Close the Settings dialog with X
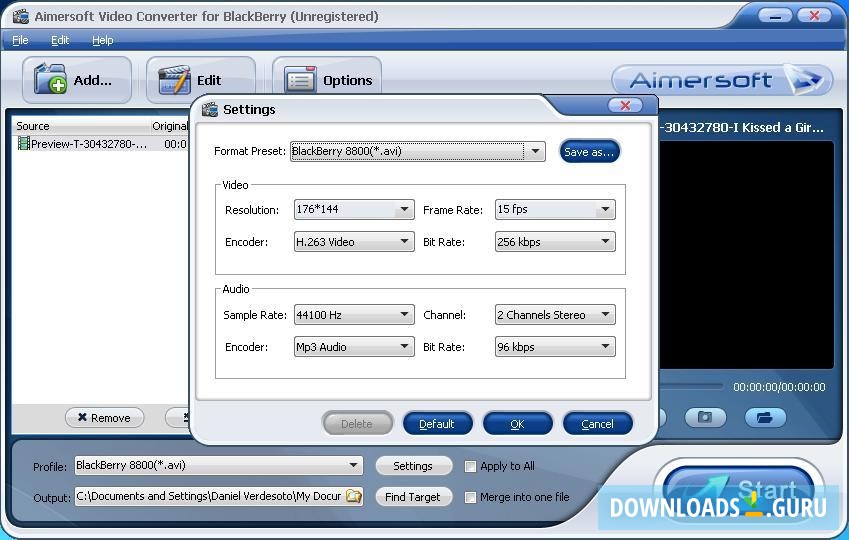This screenshot has width=849, height=540. tap(625, 105)
